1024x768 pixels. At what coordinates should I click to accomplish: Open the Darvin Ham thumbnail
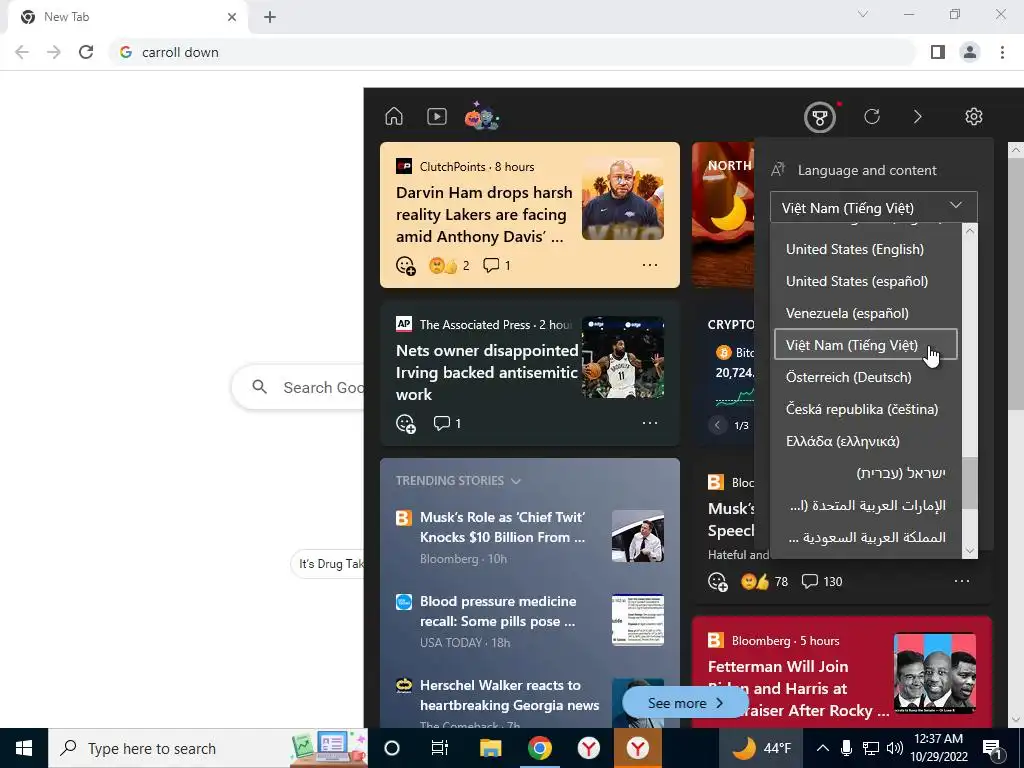[623, 199]
